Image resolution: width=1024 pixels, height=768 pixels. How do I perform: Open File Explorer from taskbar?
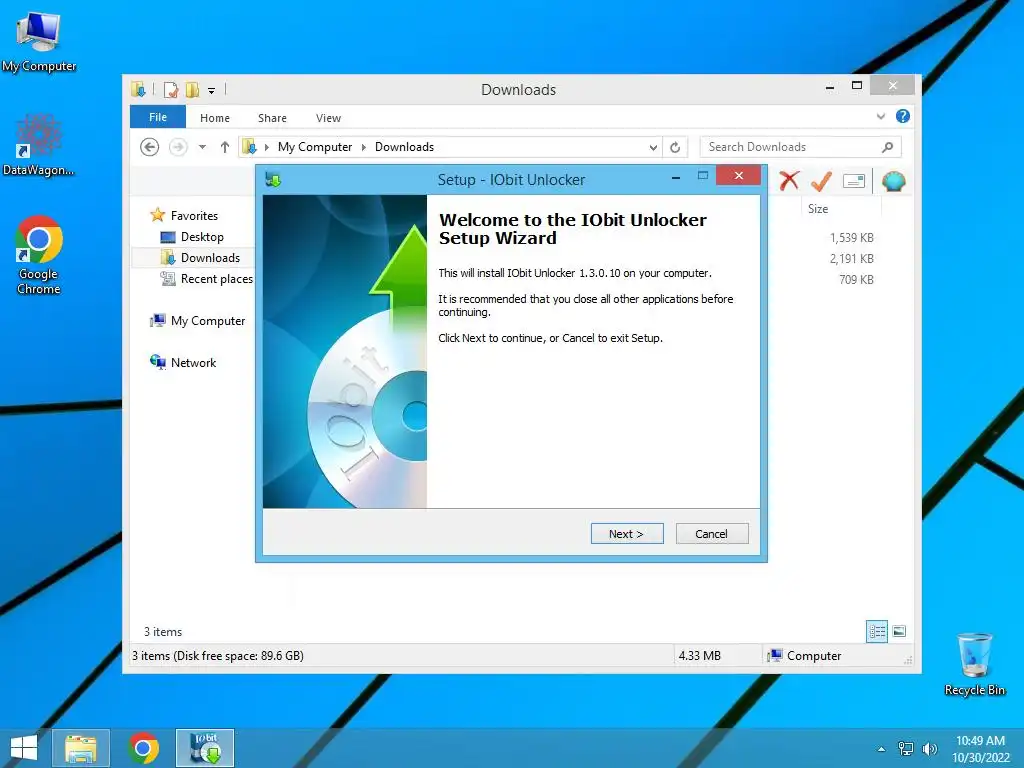(x=81, y=748)
